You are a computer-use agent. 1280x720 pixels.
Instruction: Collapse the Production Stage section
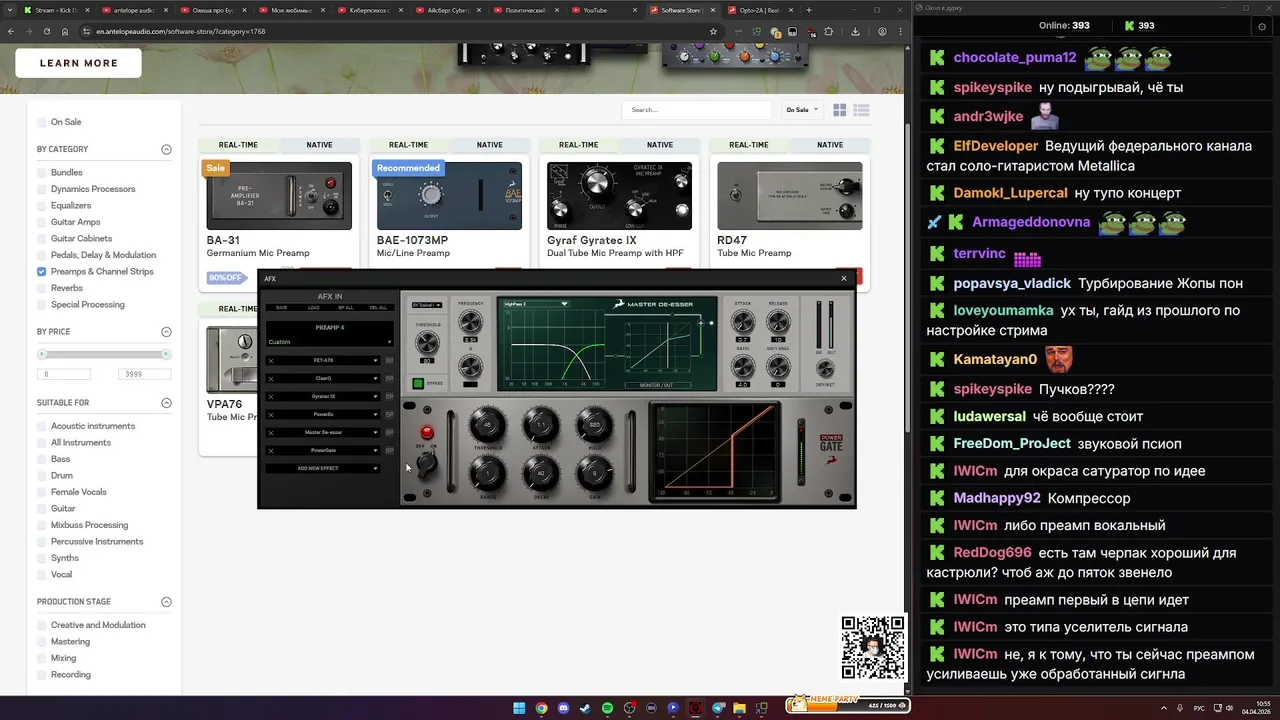(166, 602)
